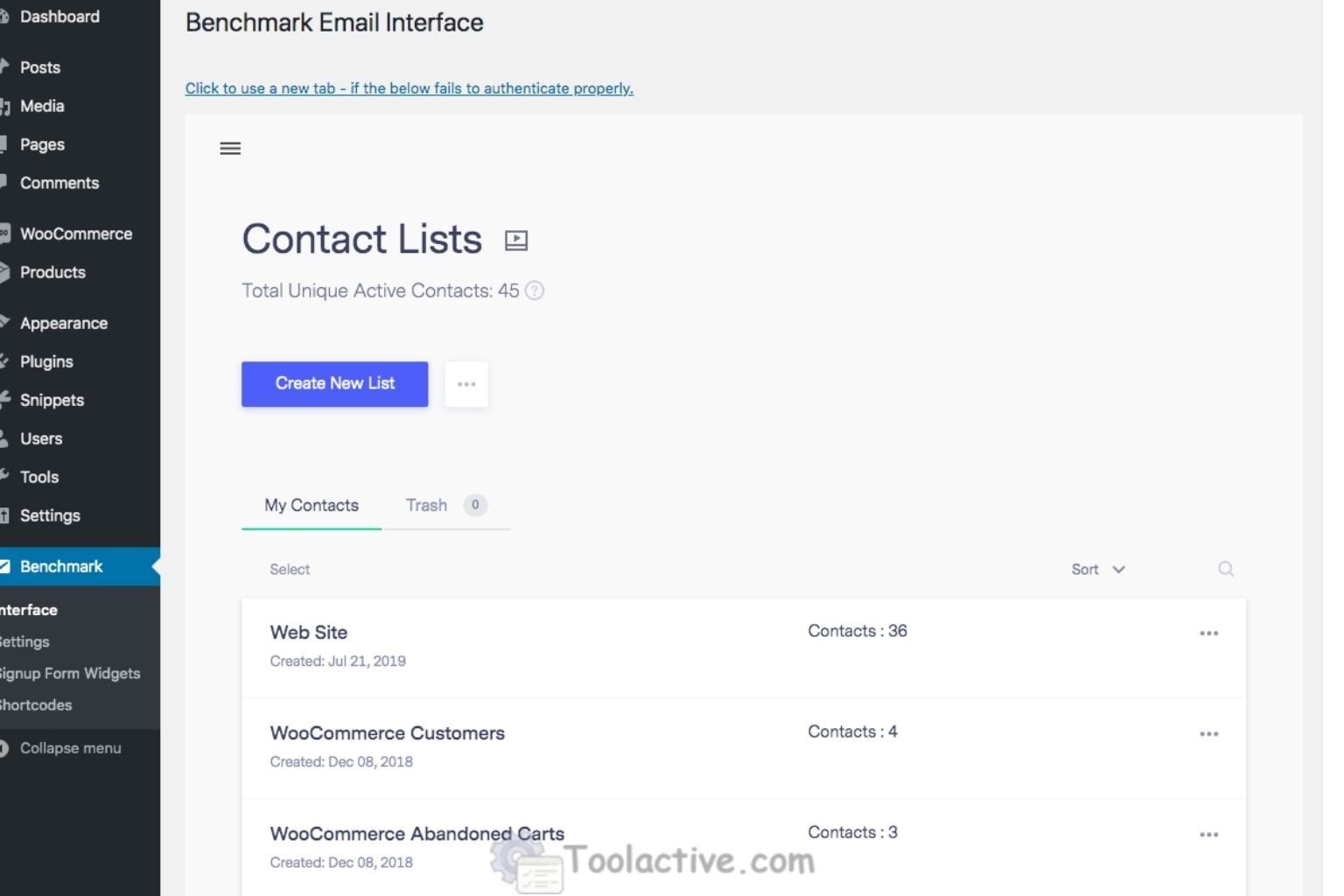Open the Sort dropdown
Image resolution: width=1344 pixels, height=896 pixels.
coord(1097,569)
